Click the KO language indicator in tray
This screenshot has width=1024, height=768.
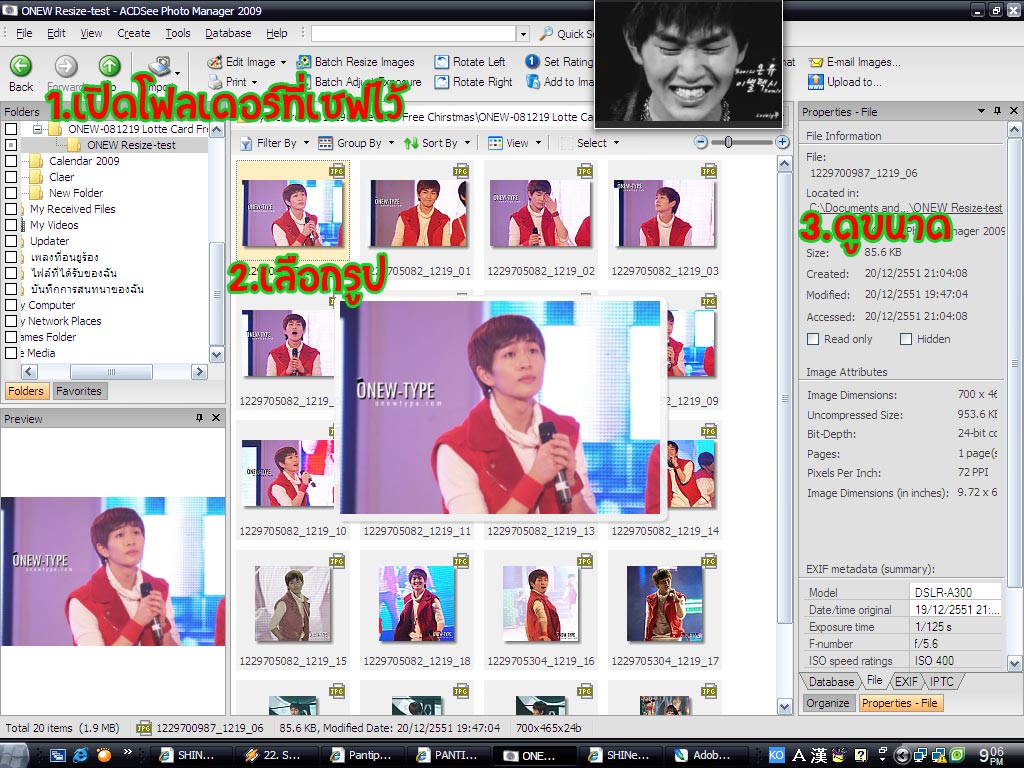776,755
